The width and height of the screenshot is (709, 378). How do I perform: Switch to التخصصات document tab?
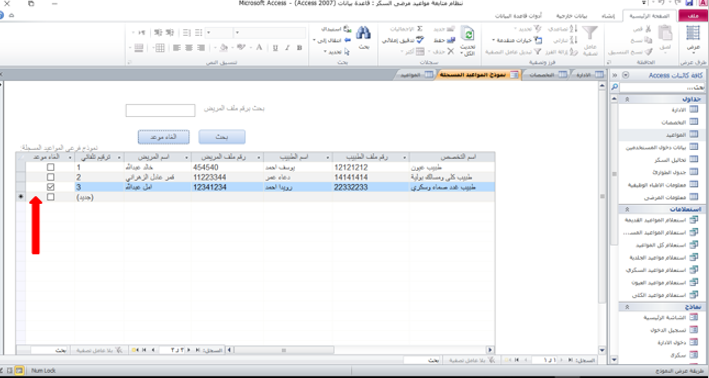(546, 75)
